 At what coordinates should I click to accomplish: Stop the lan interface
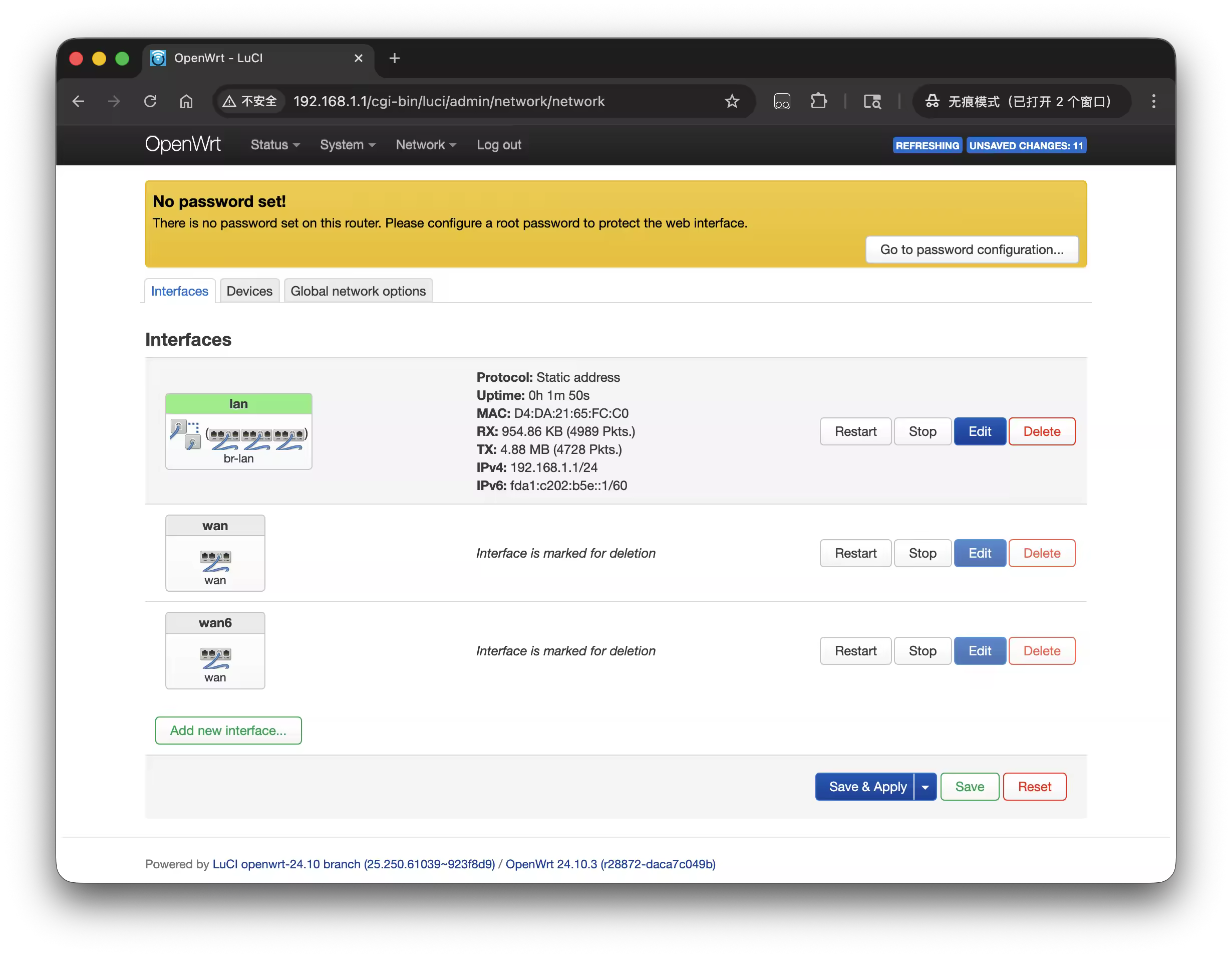point(922,432)
